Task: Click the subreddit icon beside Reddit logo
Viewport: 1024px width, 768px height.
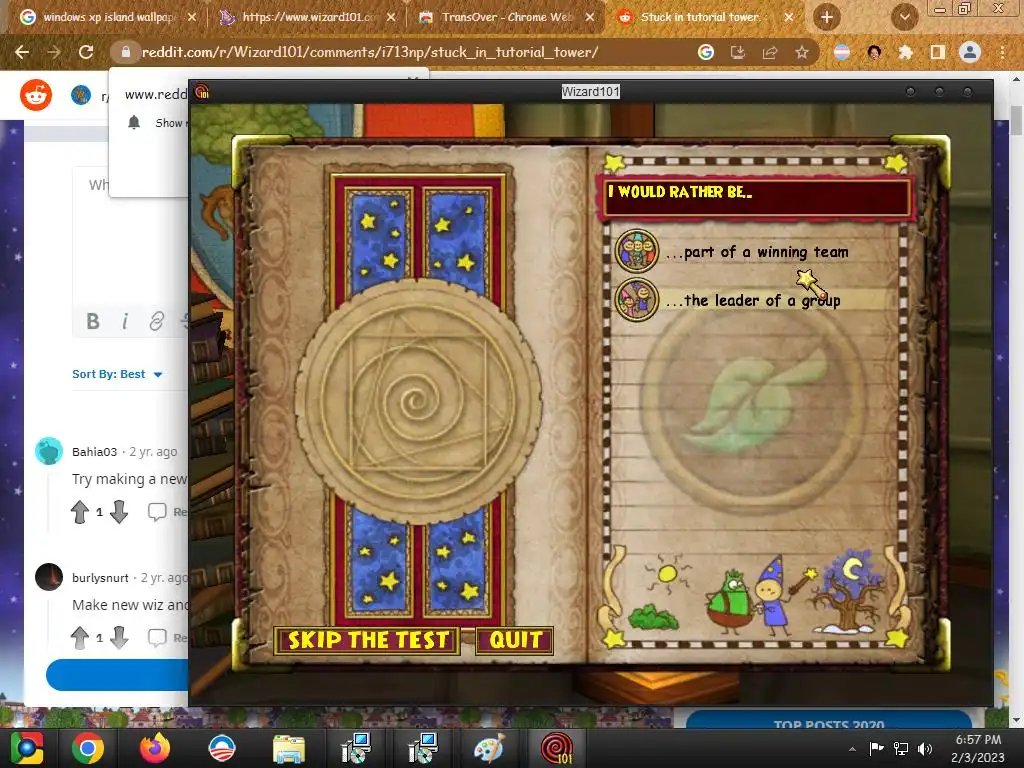Action: click(81, 95)
